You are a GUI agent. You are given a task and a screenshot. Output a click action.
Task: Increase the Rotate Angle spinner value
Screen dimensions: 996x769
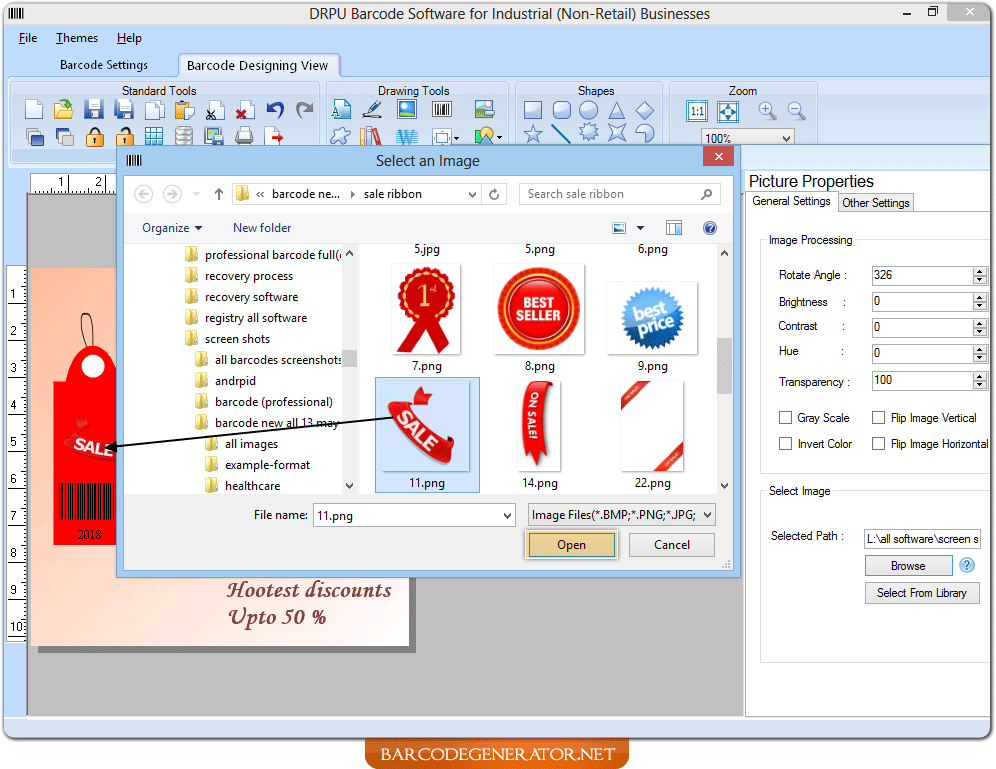tap(979, 272)
